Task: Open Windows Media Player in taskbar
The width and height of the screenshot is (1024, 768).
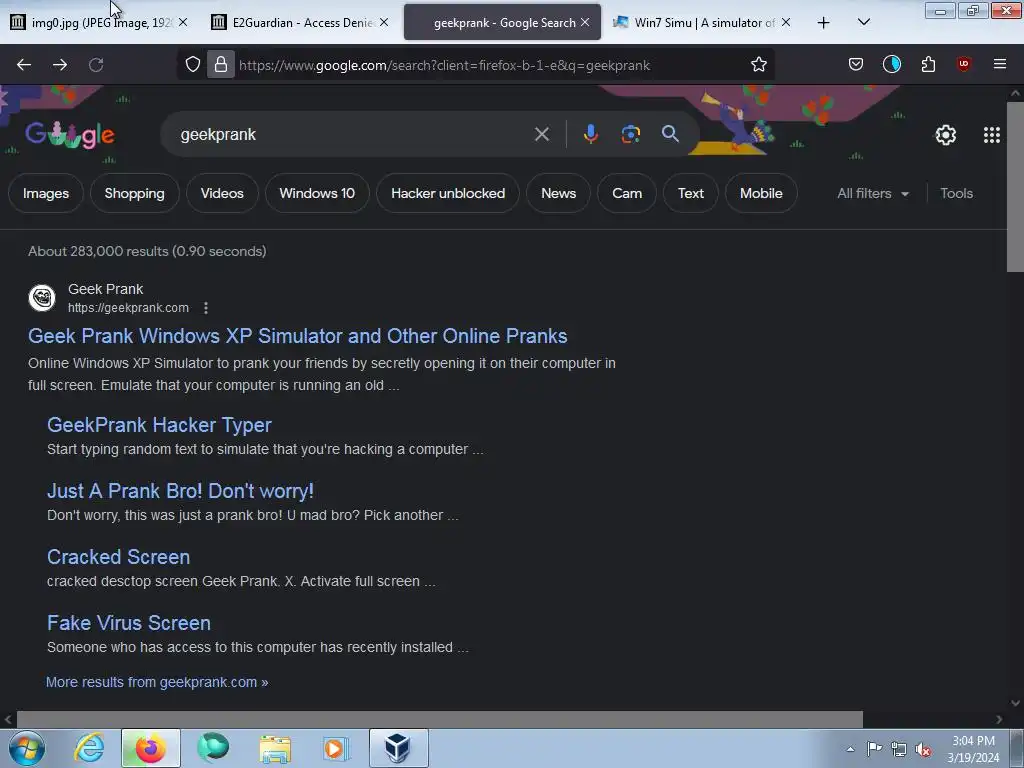Action: click(336, 748)
